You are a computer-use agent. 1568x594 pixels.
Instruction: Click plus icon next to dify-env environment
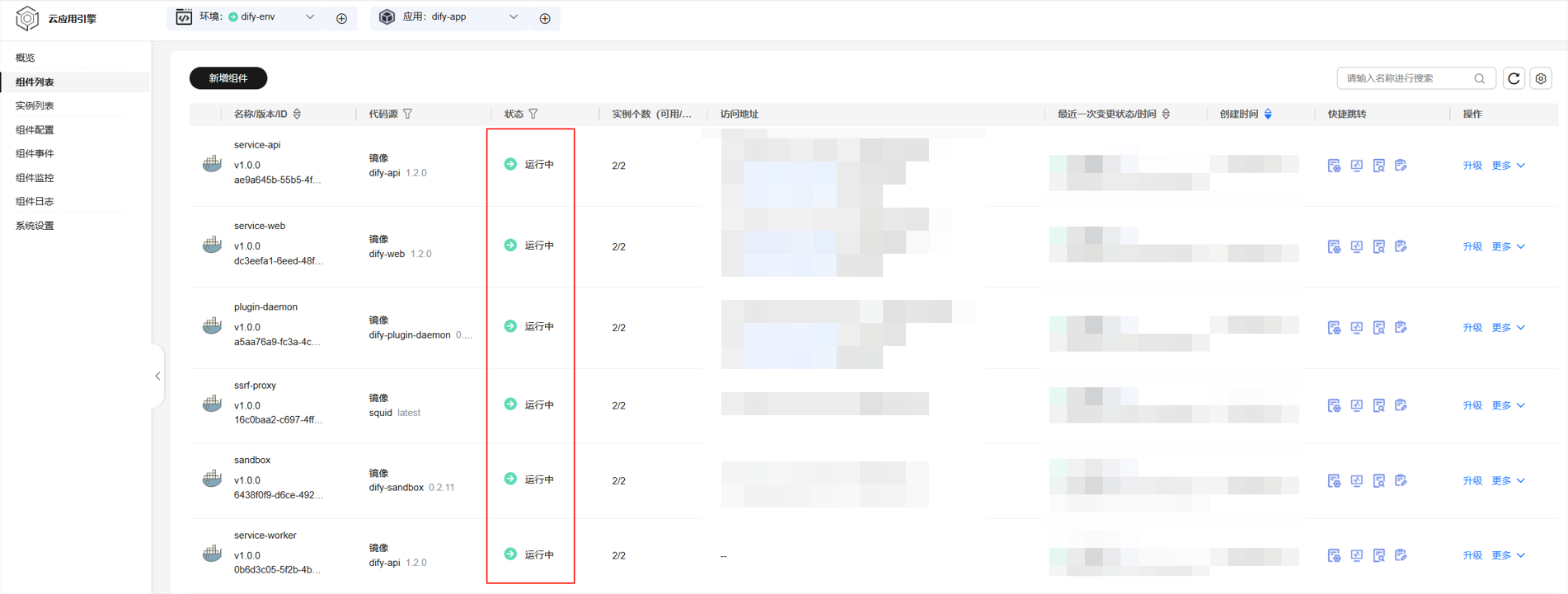click(x=341, y=18)
